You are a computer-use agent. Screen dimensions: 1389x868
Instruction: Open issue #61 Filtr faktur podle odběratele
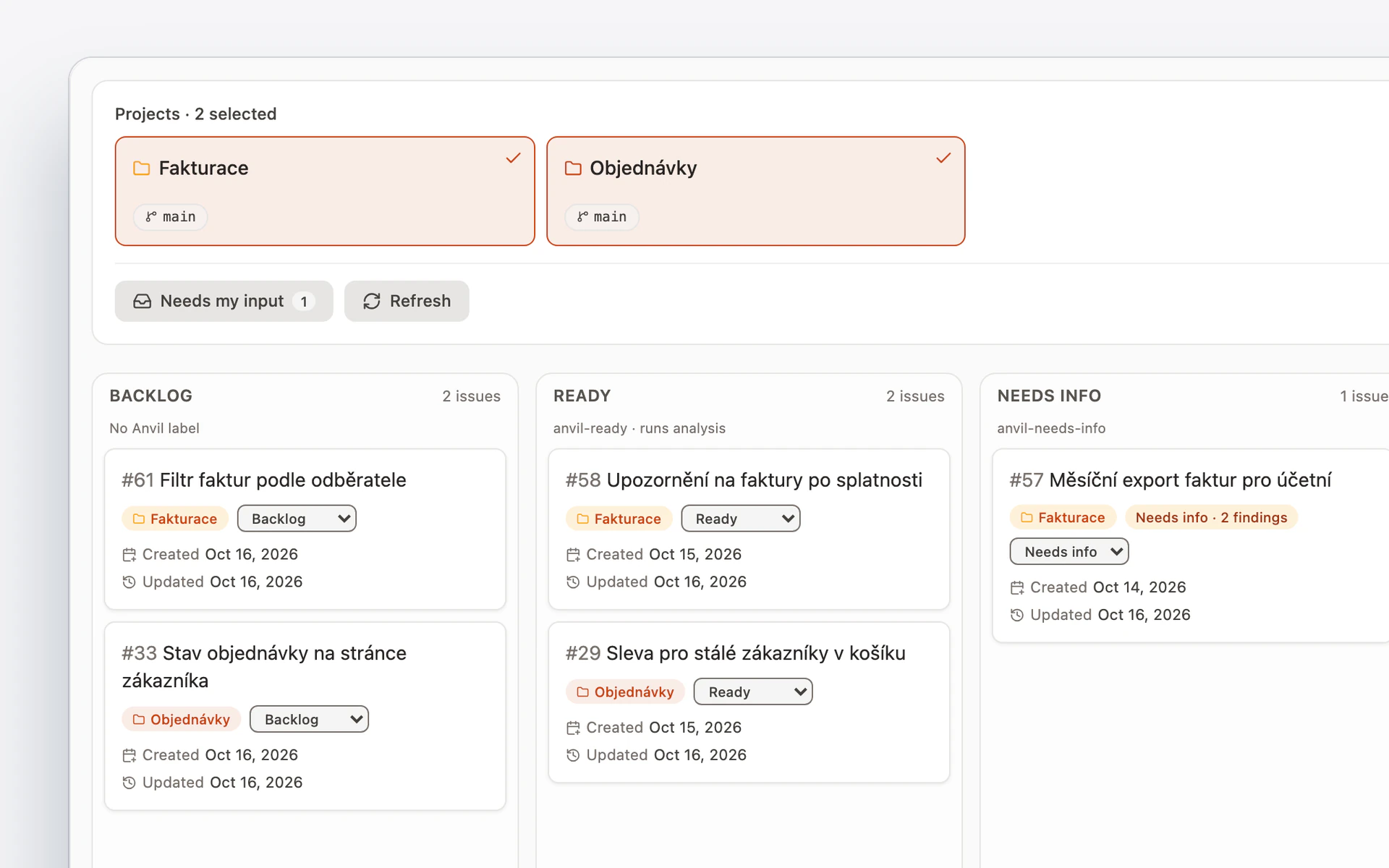[x=264, y=480]
